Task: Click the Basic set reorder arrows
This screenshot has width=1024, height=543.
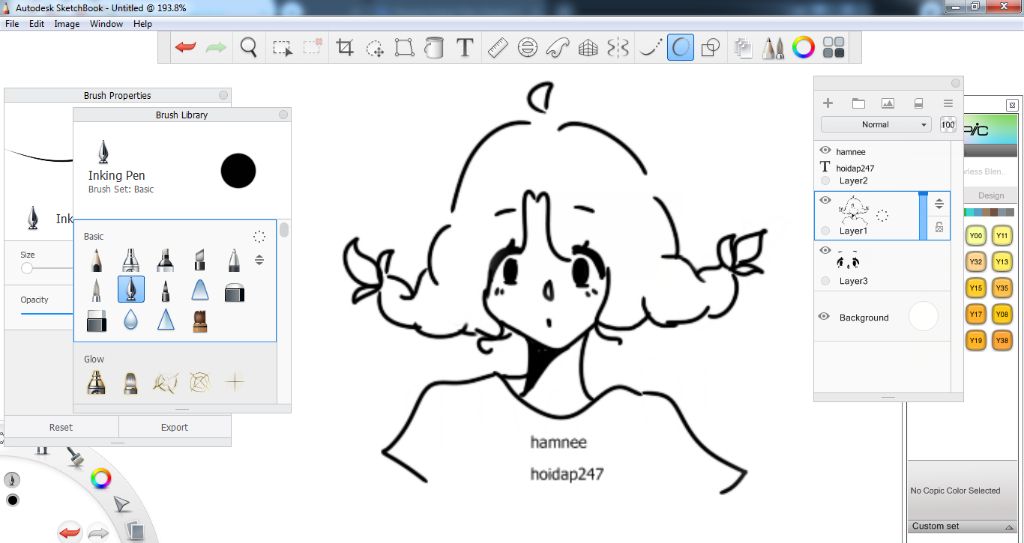Action: [x=259, y=260]
